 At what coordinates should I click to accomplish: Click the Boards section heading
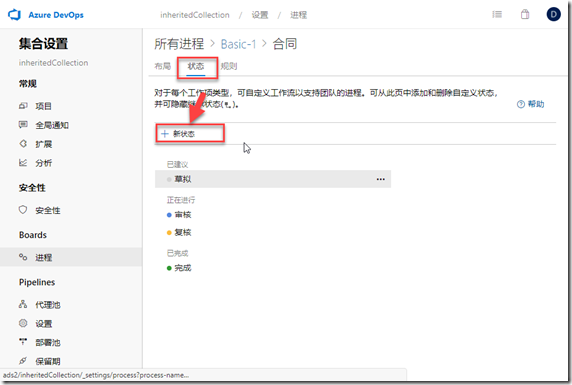[x=33, y=235]
